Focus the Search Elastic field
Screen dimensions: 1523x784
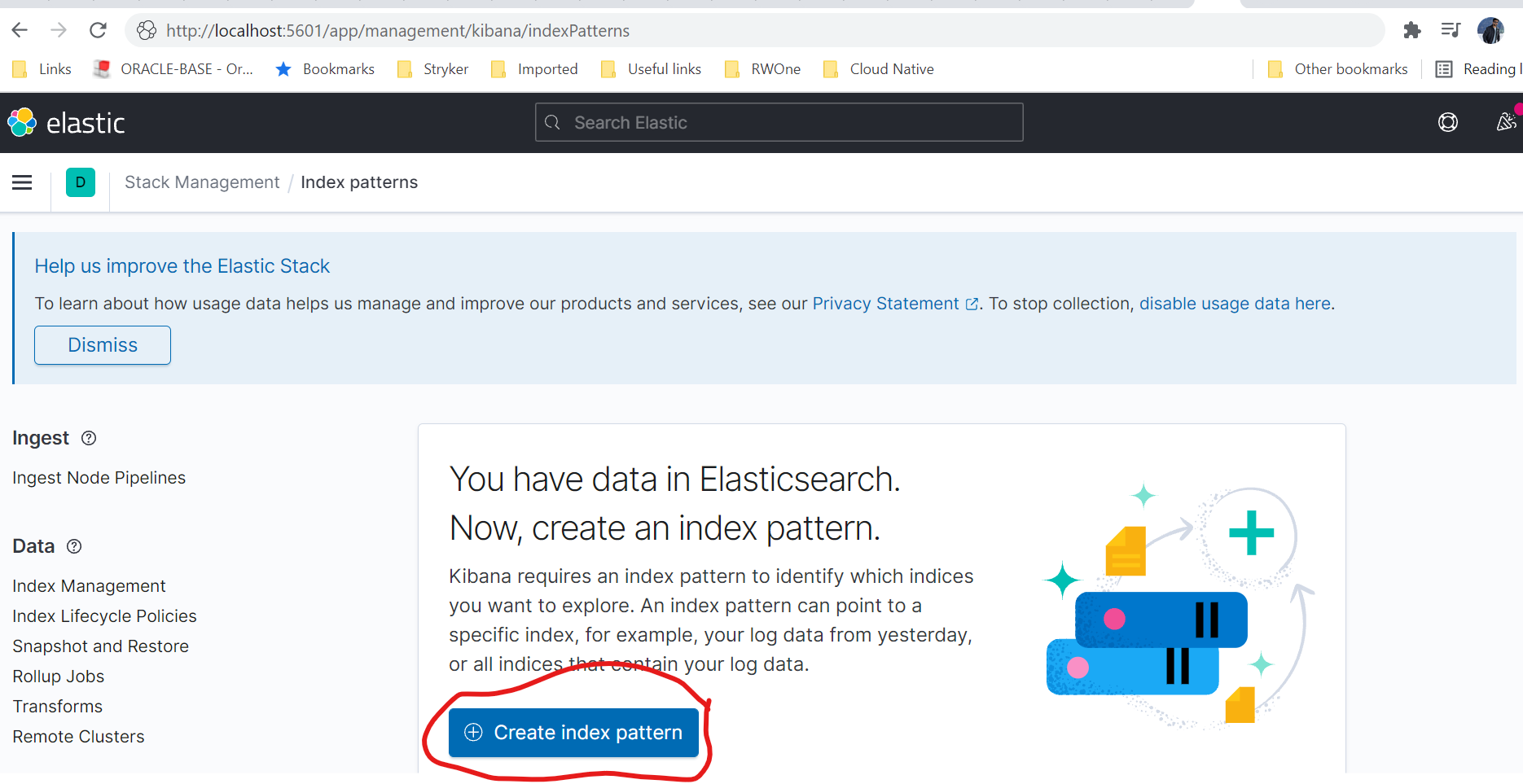[779, 122]
